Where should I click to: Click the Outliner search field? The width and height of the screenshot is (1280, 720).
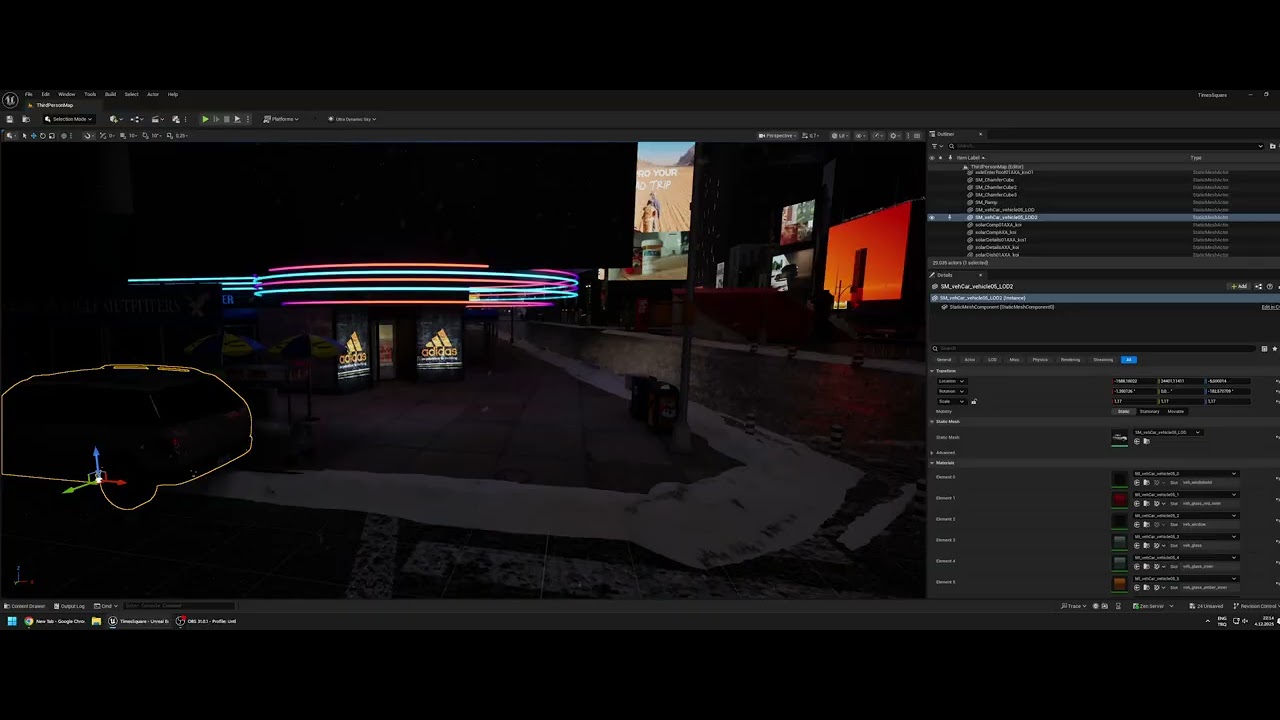click(x=1104, y=146)
